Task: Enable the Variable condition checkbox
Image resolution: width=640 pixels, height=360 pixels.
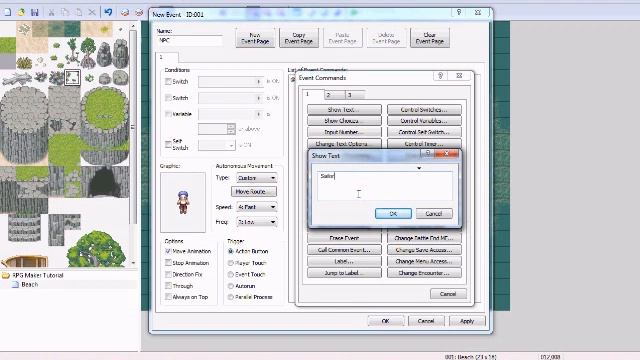Action: pyautogui.click(x=168, y=114)
